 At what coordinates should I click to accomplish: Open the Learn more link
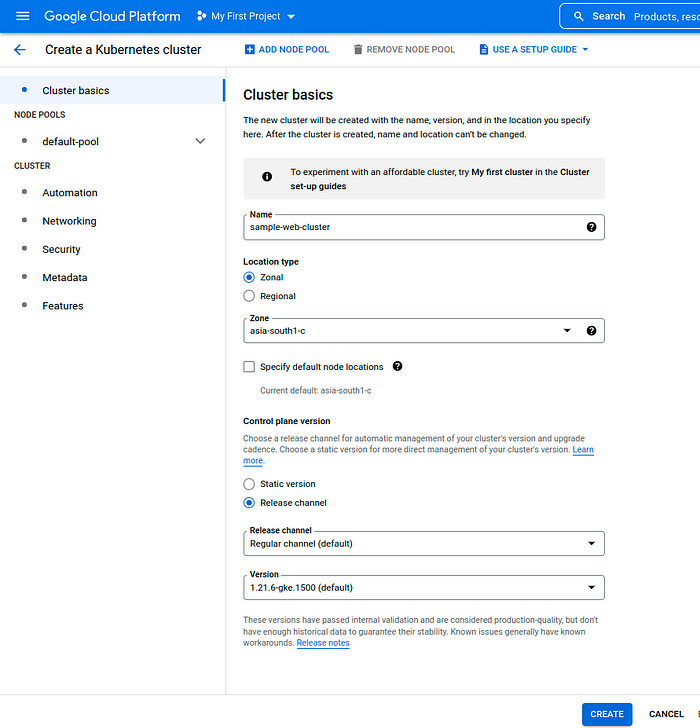[583, 449]
